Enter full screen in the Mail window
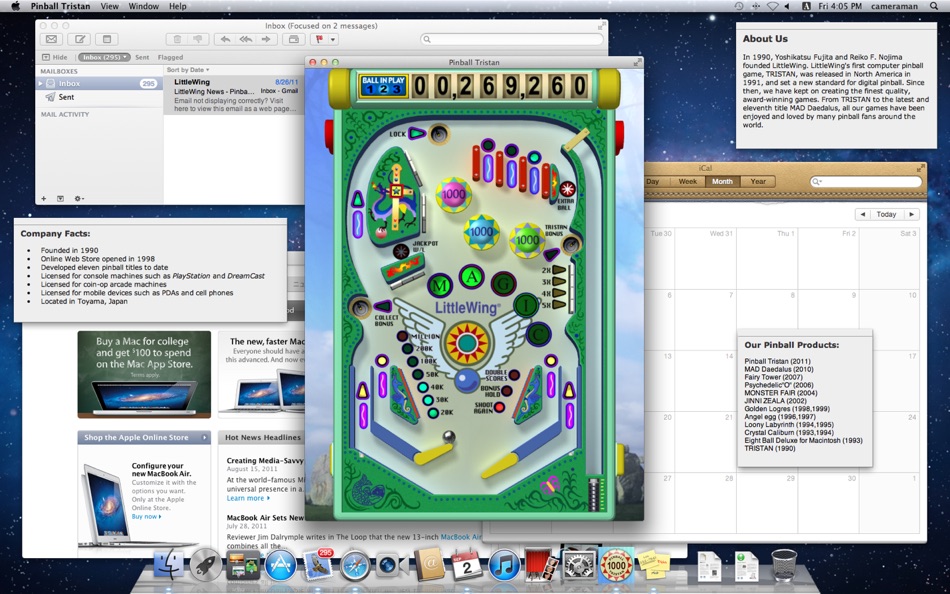This screenshot has height=594, width=950. [x=601, y=25]
